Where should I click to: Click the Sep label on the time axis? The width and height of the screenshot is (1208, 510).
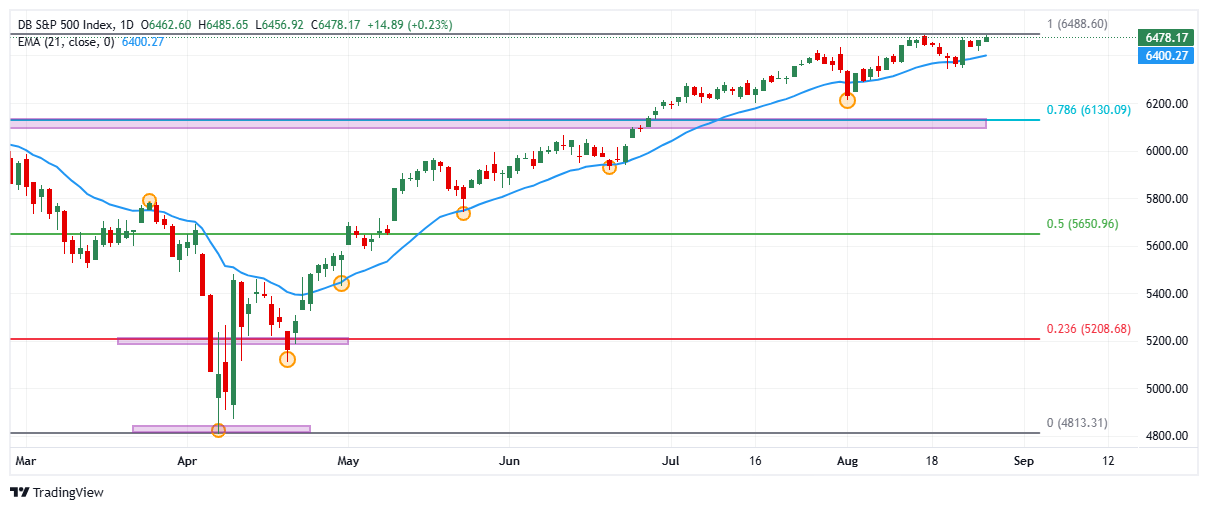[1022, 461]
